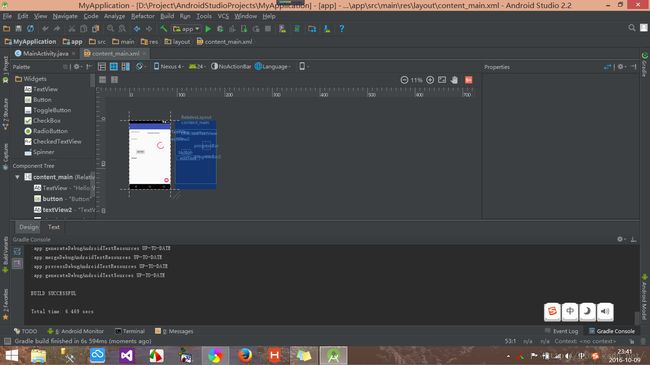Select Design plus Blueprint view icon
The image size is (650, 365).
point(126,66)
